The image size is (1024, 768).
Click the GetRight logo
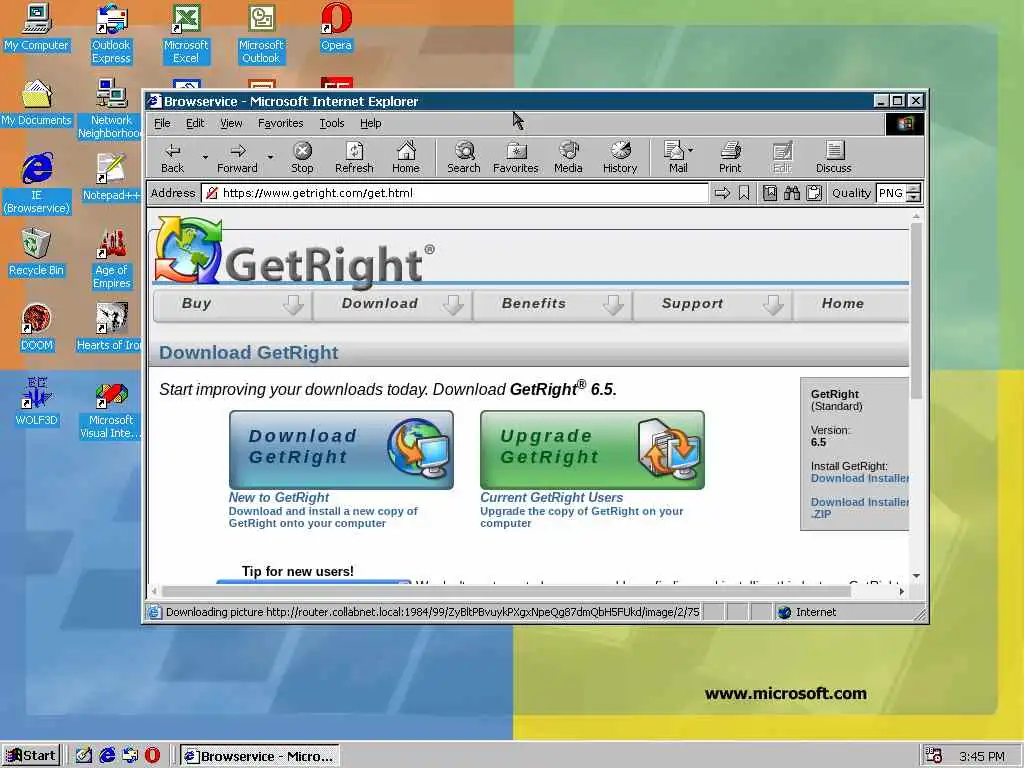coord(295,253)
